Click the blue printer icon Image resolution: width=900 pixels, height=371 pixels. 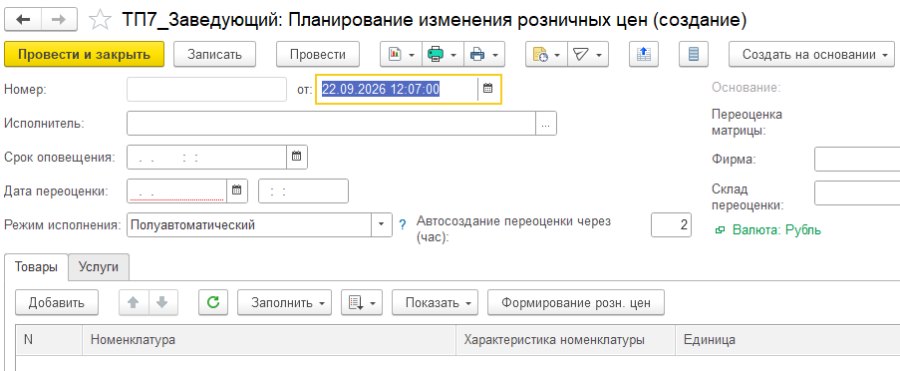[477, 55]
